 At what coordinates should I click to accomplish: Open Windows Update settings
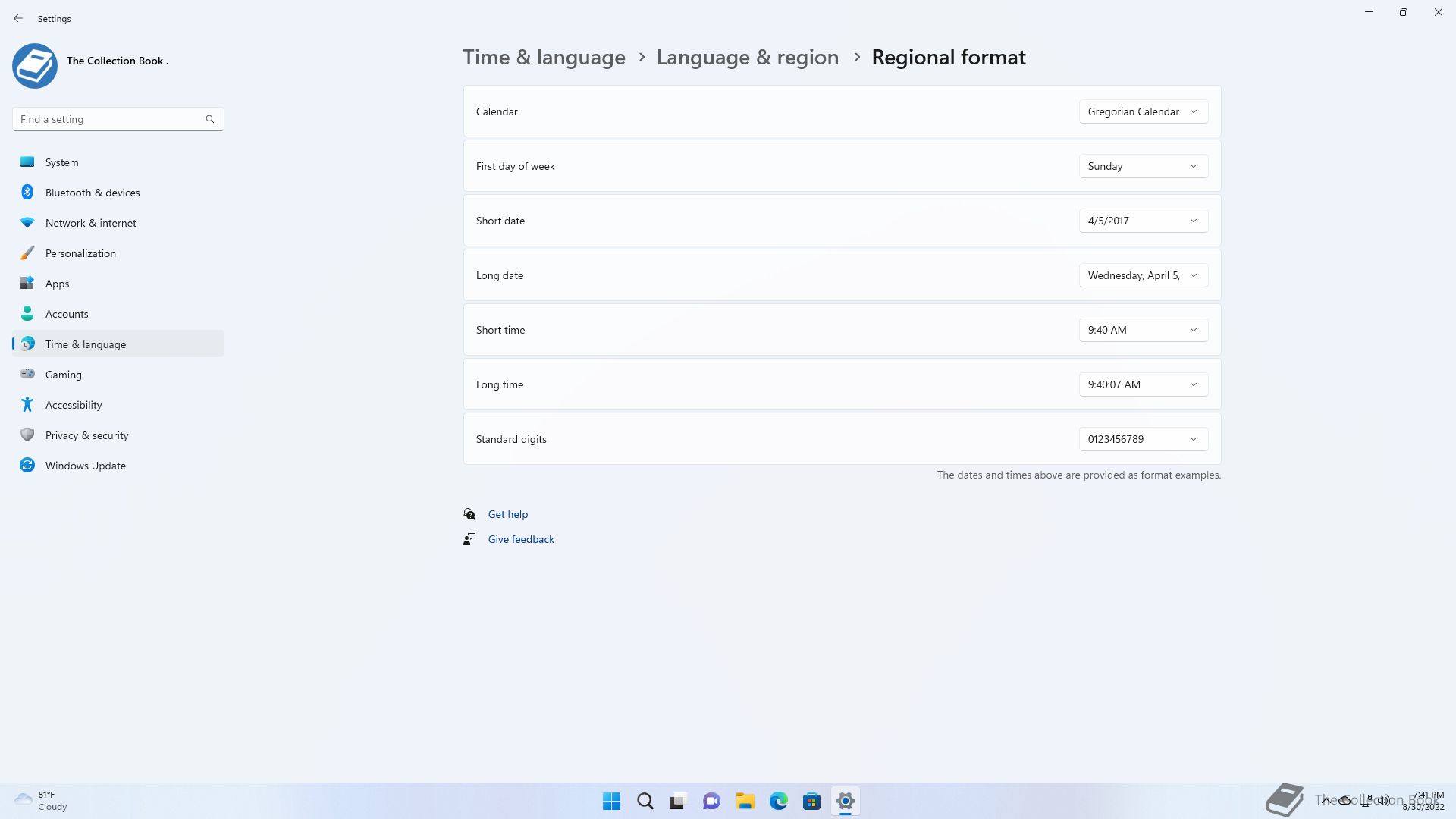85,466
